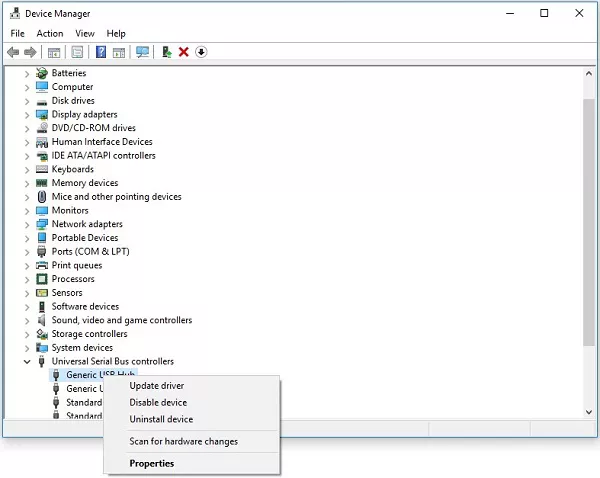This screenshot has width=600, height=478.
Task: Click the Device Manager title bar icon
Action: pyautogui.click(x=15, y=13)
